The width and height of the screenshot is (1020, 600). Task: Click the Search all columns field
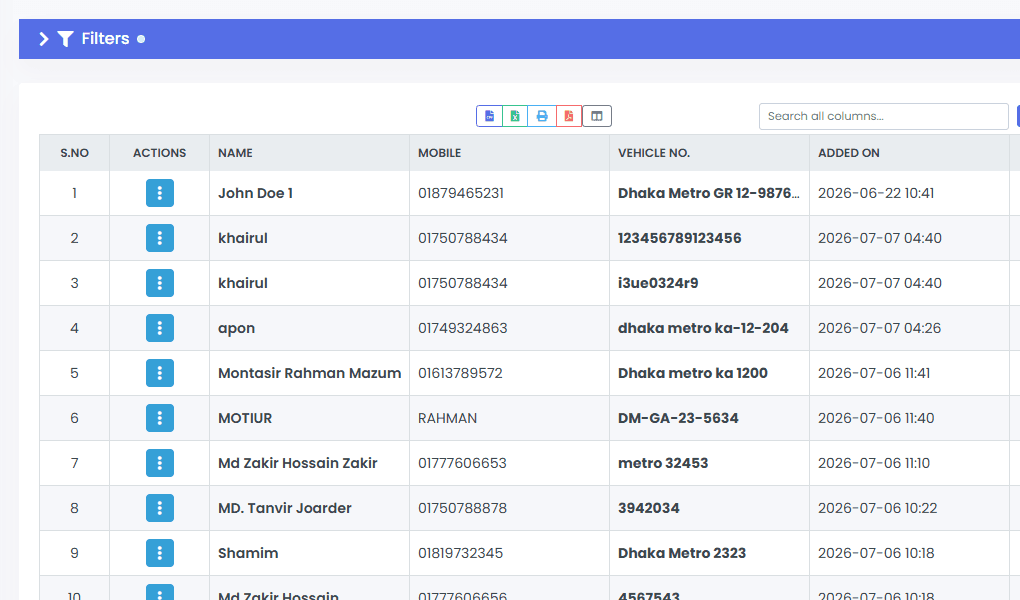pos(883,116)
